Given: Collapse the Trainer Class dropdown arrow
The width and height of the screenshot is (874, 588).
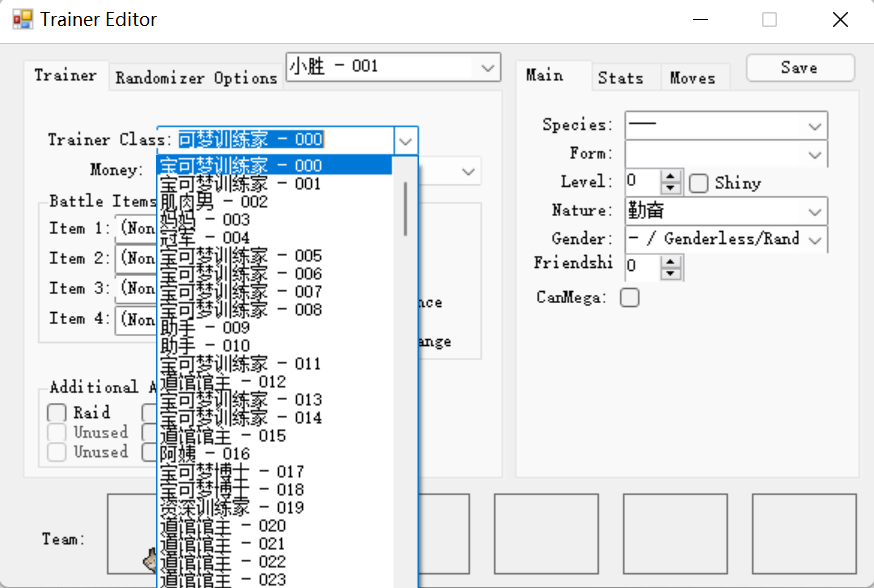Looking at the screenshot, I should point(405,141).
